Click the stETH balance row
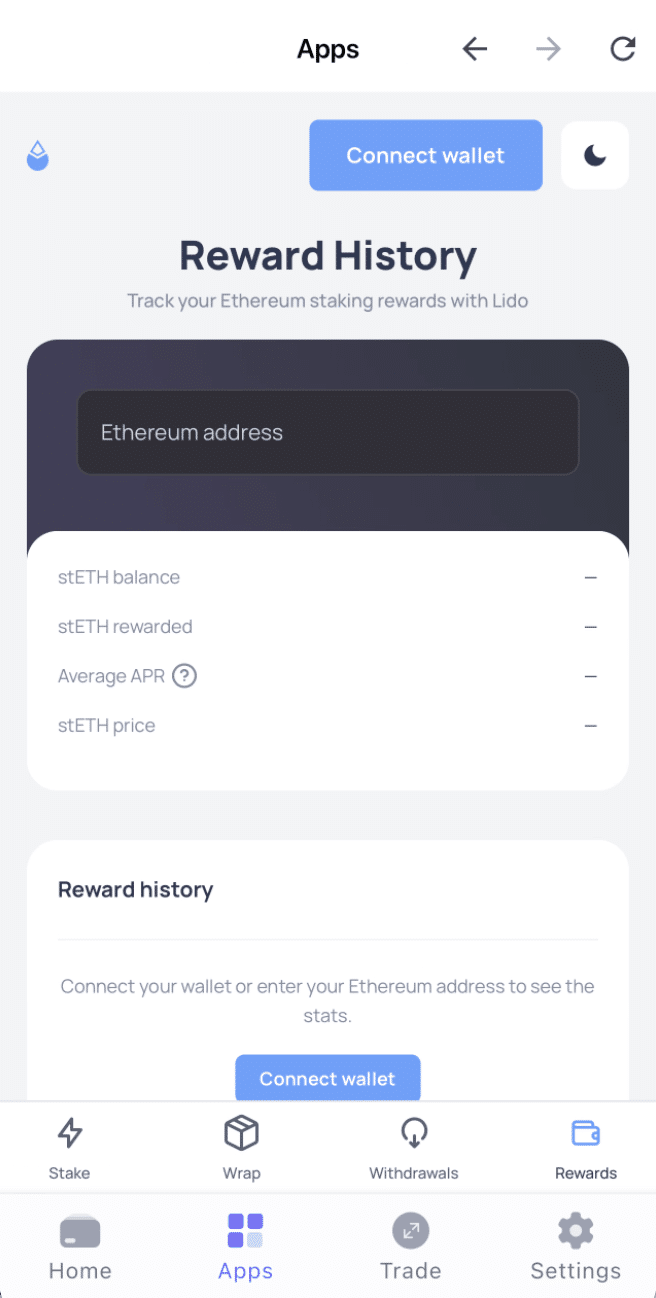The width and height of the screenshot is (656, 1298). point(328,577)
